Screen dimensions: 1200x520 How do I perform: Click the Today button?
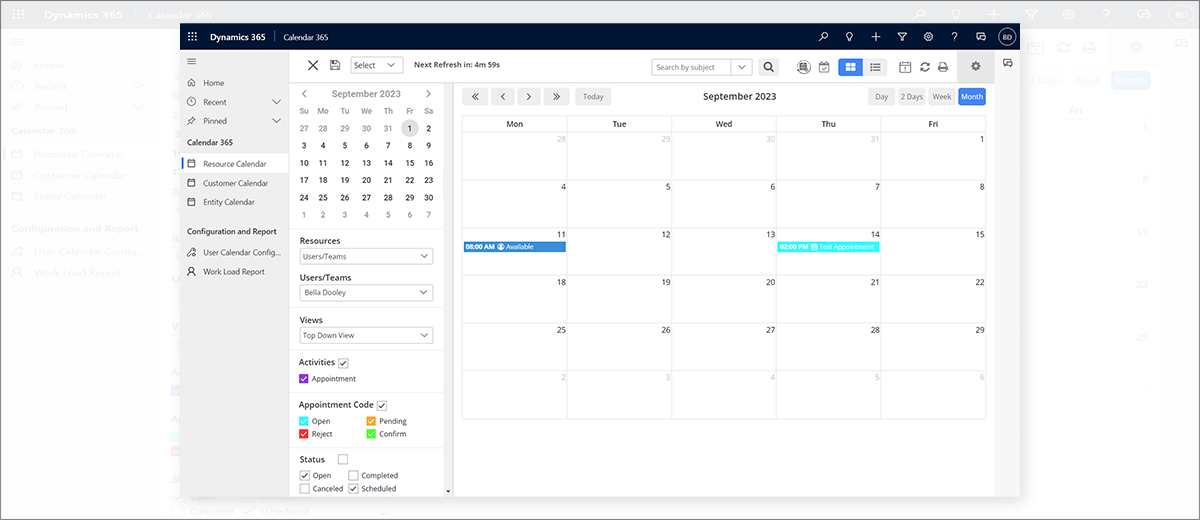(x=593, y=97)
